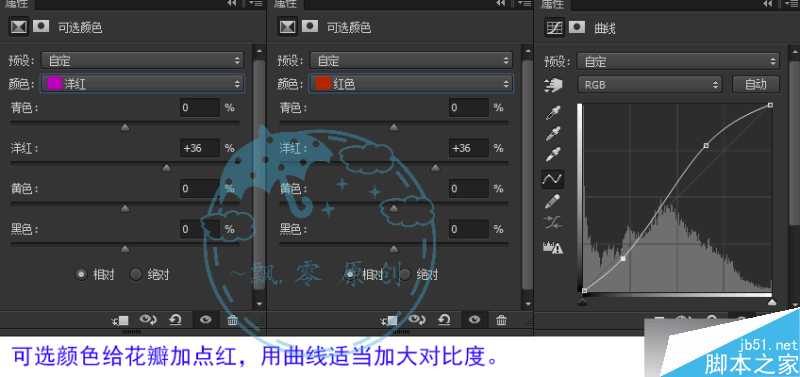Choose 绝对 radio in magenta panel
This screenshot has height=377, width=800.
click(x=136, y=274)
